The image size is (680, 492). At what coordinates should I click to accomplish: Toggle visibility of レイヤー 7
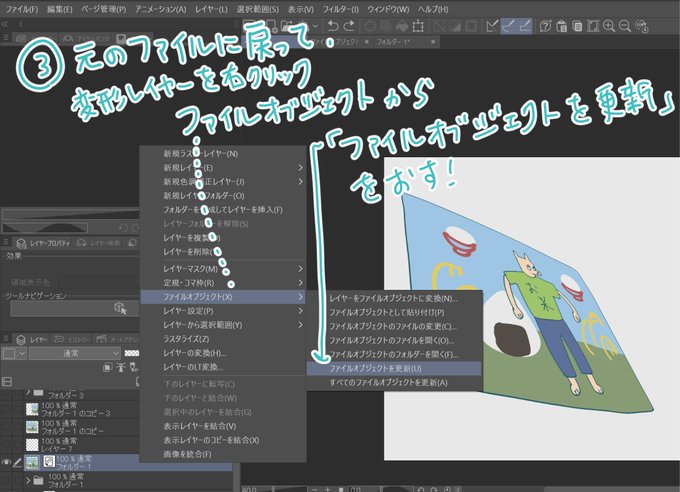click(6, 444)
